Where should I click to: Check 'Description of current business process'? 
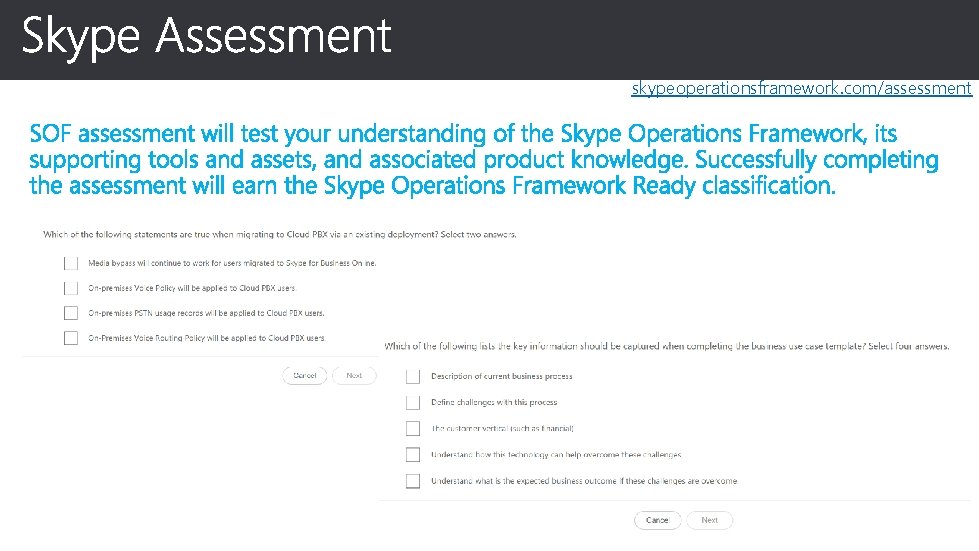[x=413, y=377]
